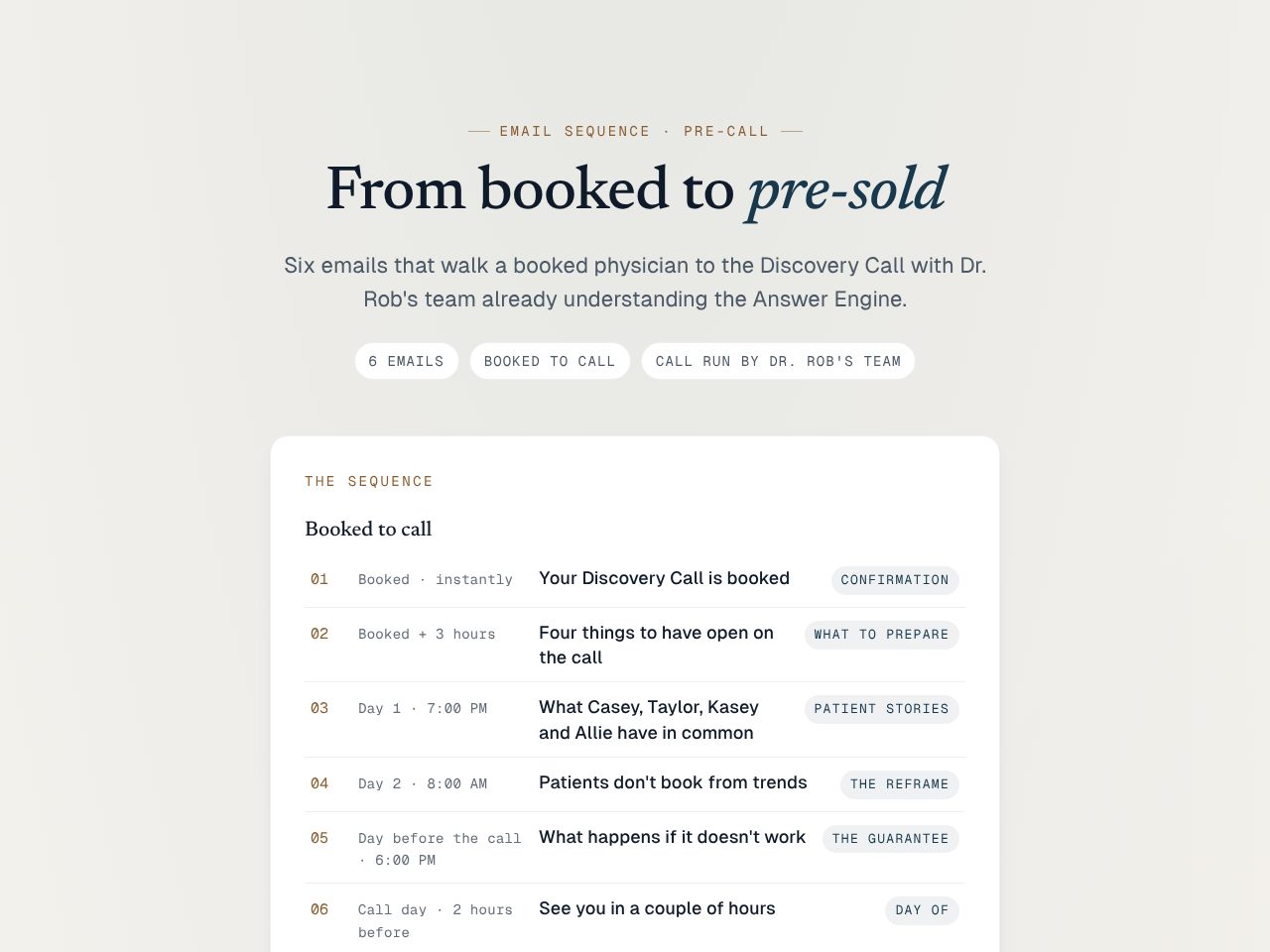Open 'What happens if it doesn't work' email
Viewport: 1270px width, 952px height.
tap(672, 837)
